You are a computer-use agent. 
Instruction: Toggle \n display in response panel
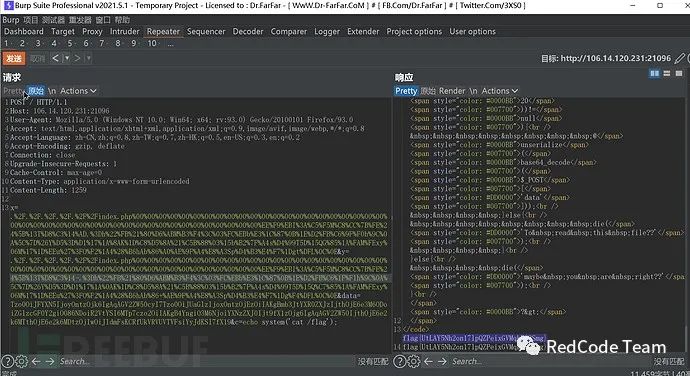[x=473, y=91]
